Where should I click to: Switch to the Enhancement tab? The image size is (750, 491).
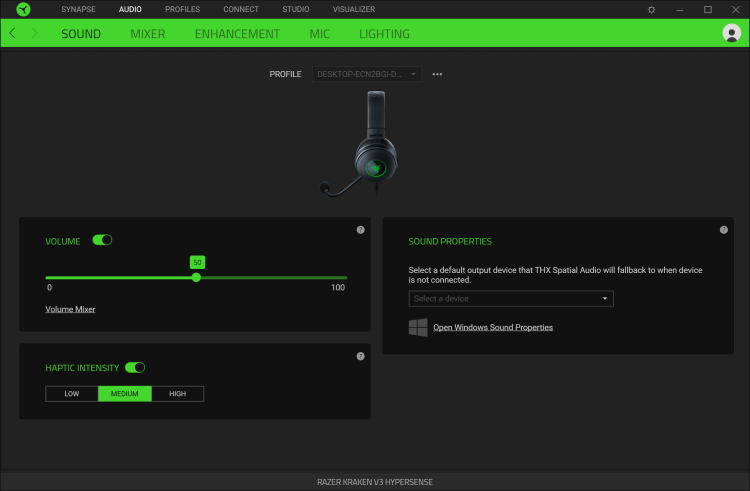[x=237, y=34]
